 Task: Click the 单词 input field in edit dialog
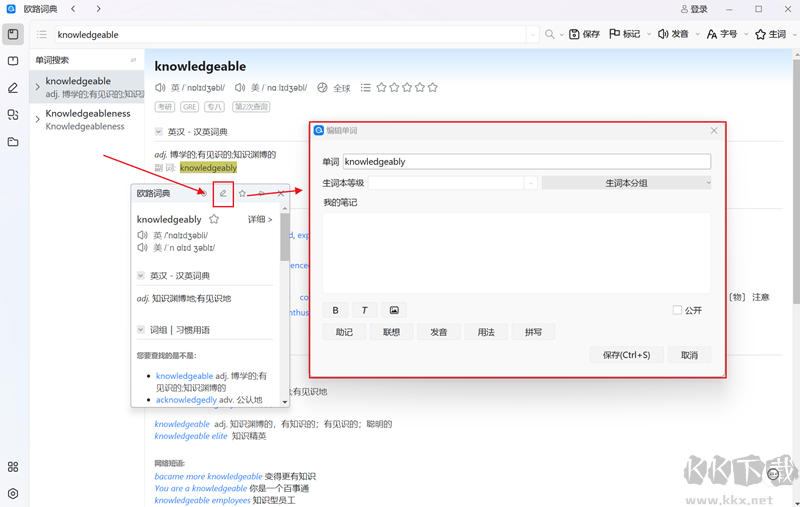[527, 162]
